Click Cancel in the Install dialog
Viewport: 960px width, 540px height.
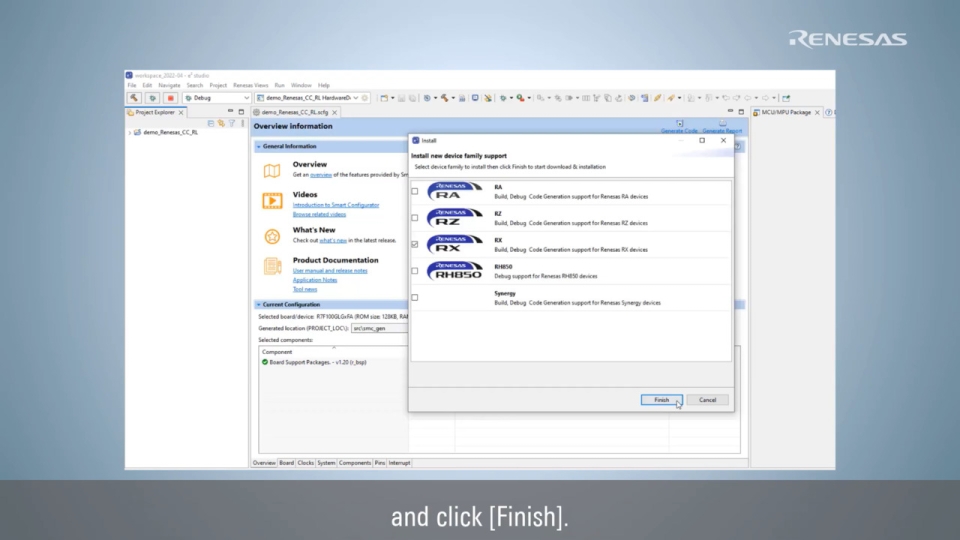pos(707,400)
